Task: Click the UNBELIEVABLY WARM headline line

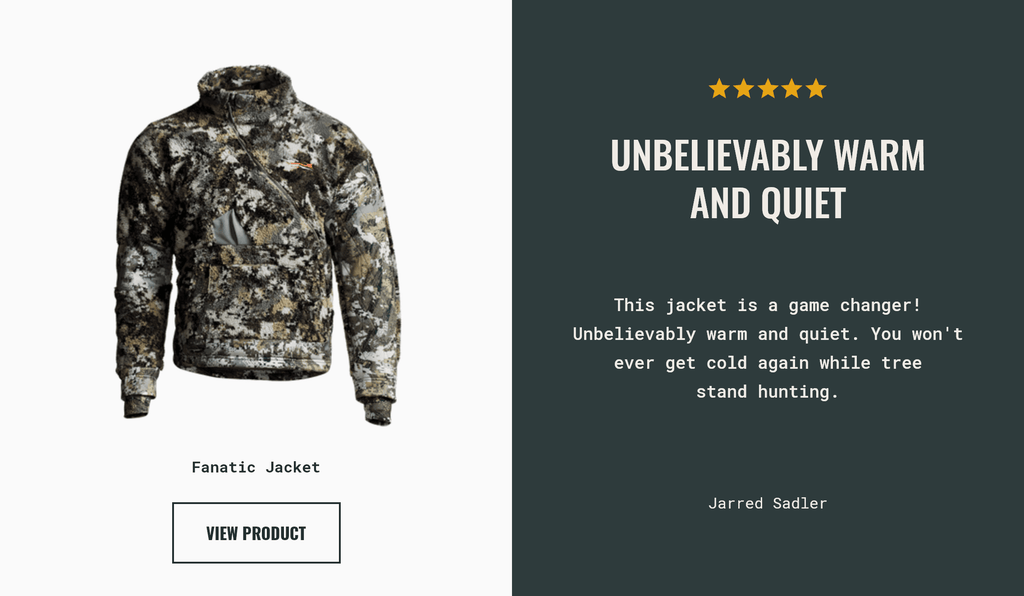Action: coord(767,155)
